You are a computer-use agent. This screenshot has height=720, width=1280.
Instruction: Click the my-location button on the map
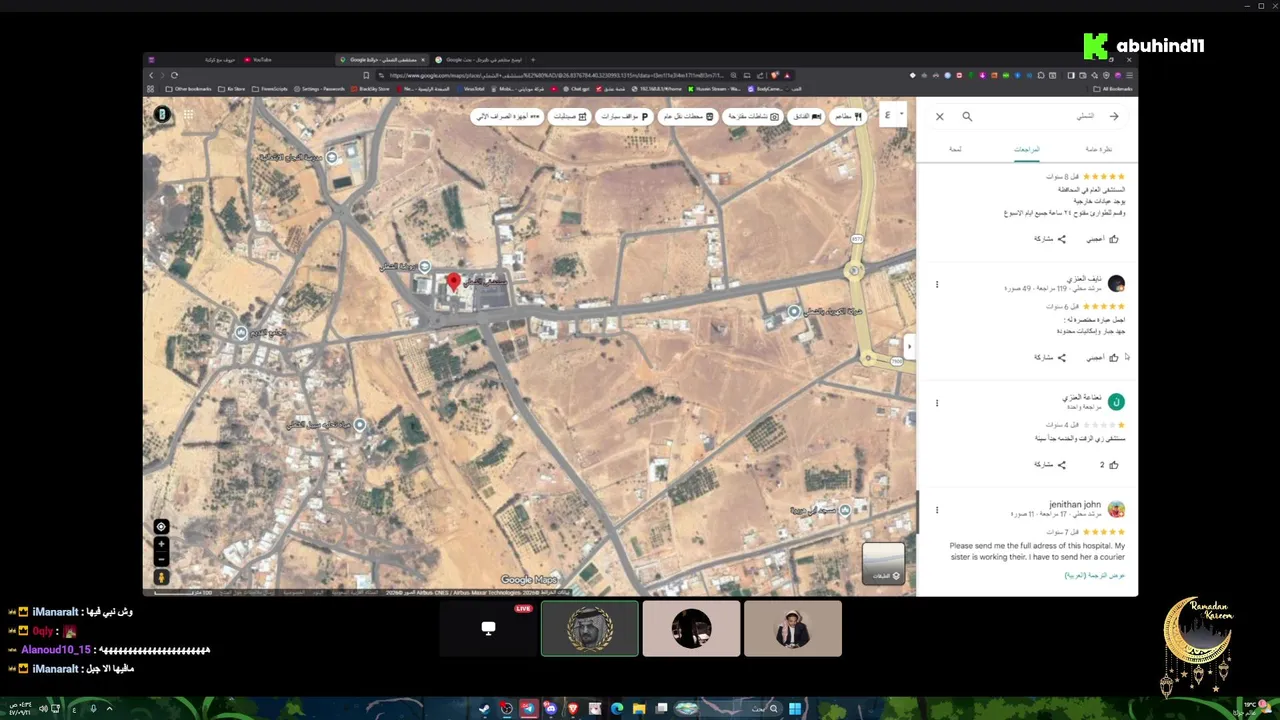pos(161,527)
